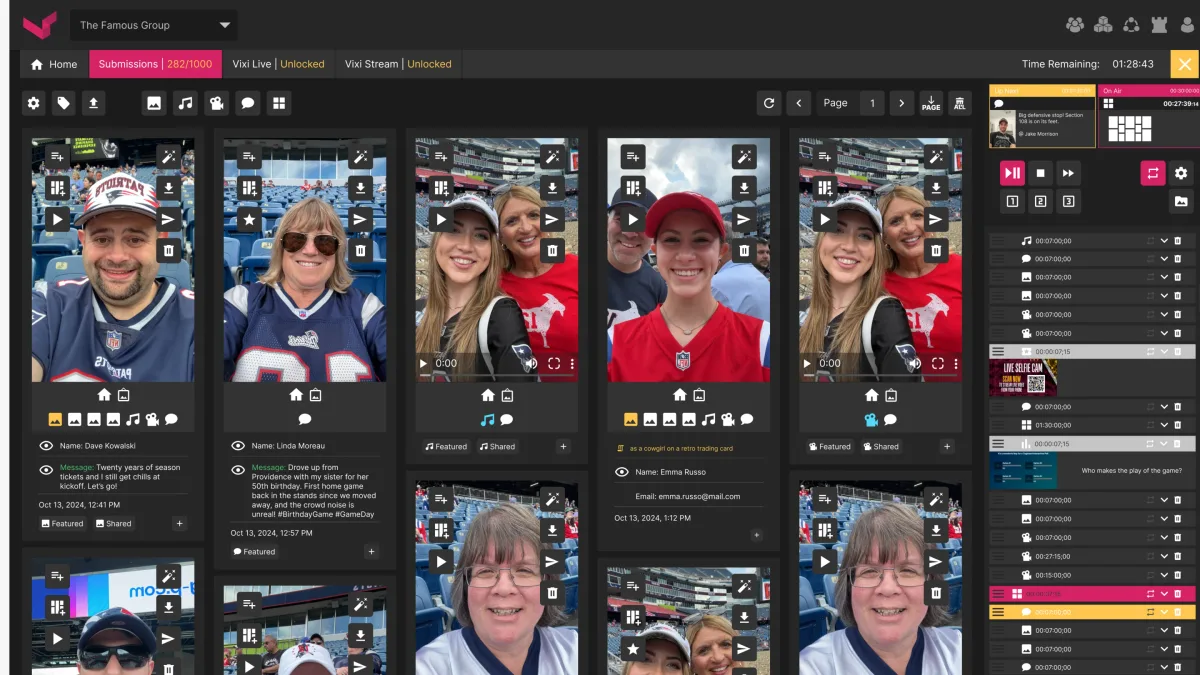The width and height of the screenshot is (1200, 675).
Task: Refresh the submissions list
Action: pos(768,103)
